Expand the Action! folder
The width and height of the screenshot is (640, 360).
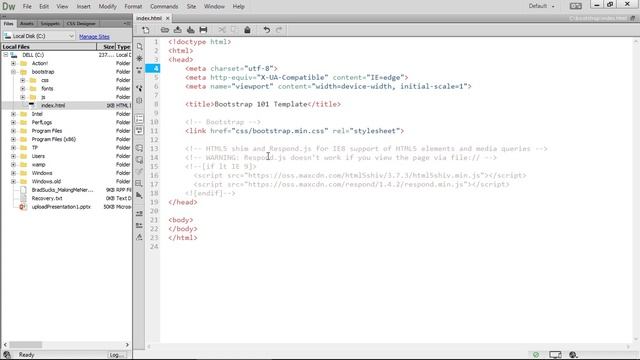[x=13, y=63]
